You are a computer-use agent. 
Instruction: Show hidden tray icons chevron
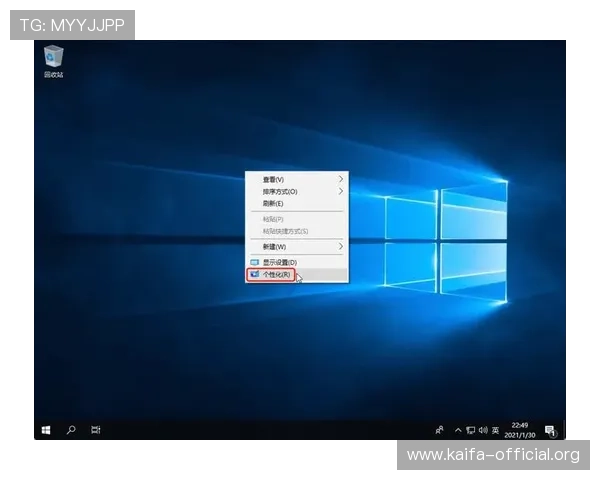(x=458, y=430)
